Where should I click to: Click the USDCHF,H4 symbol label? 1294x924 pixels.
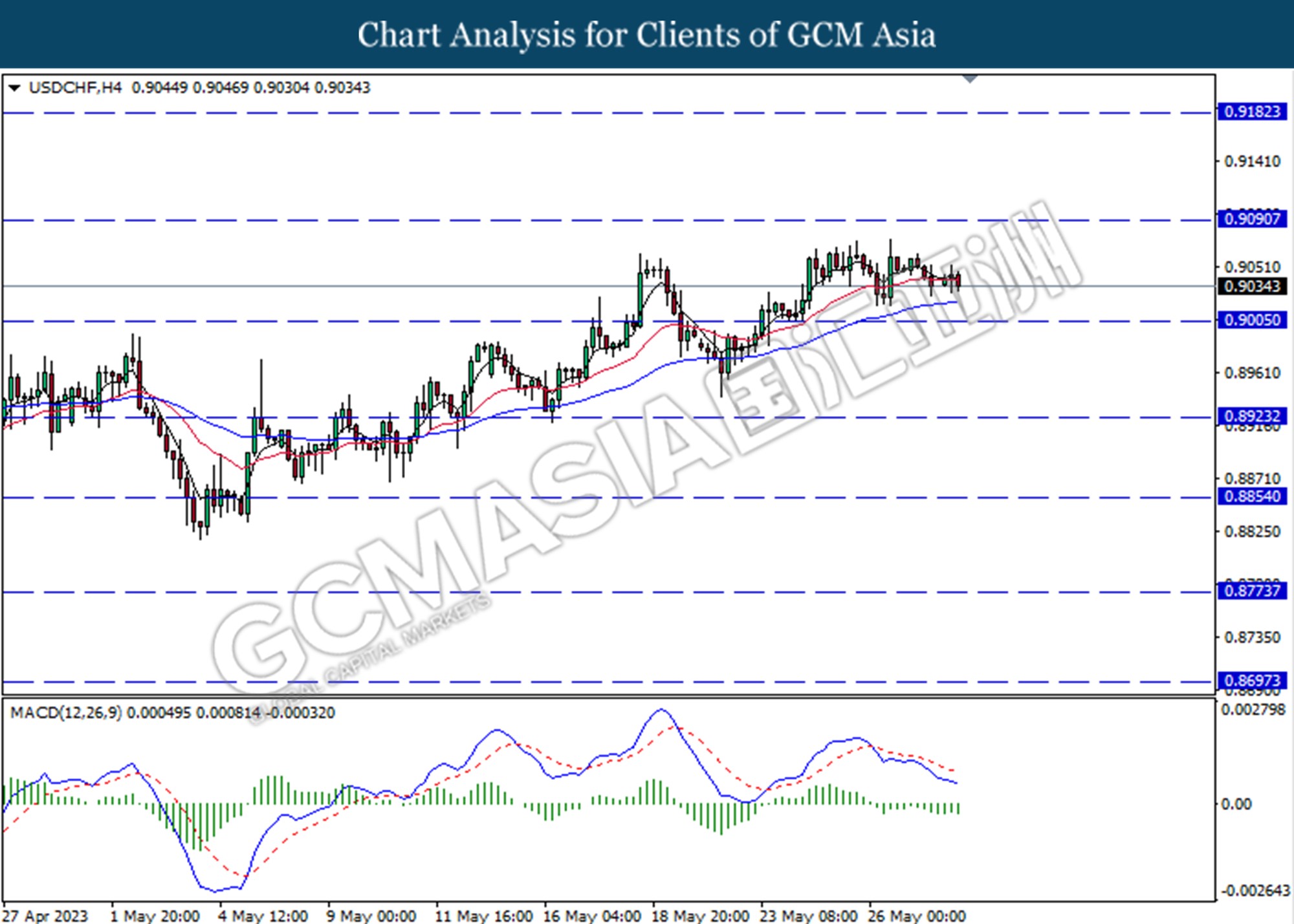coord(75,87)
